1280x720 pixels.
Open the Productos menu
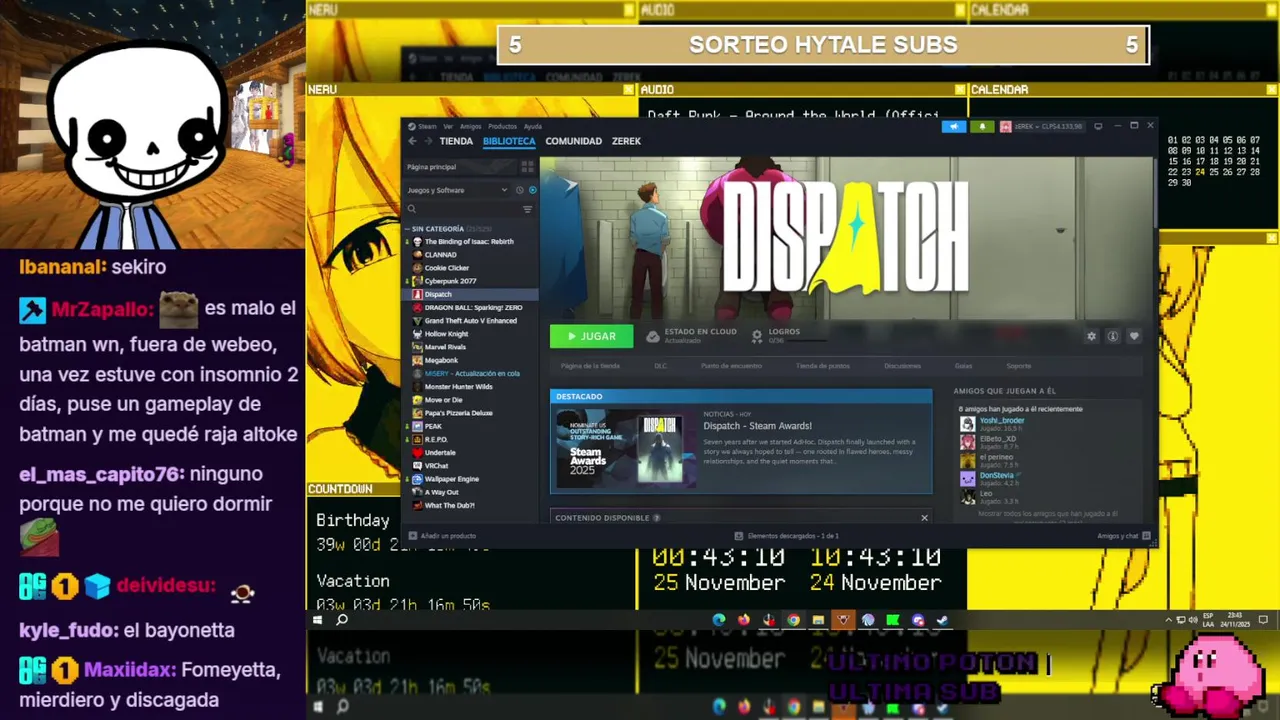tap(502, 126)
